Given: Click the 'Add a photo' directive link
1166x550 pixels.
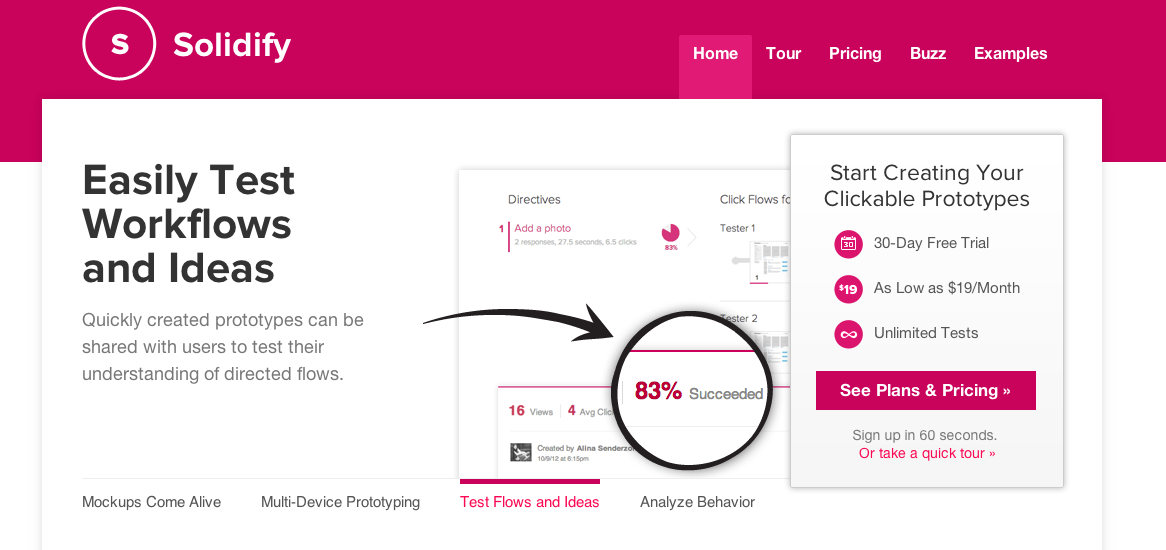Looking at the screenshot, I should pyautogui.click(x=542, y=228).
